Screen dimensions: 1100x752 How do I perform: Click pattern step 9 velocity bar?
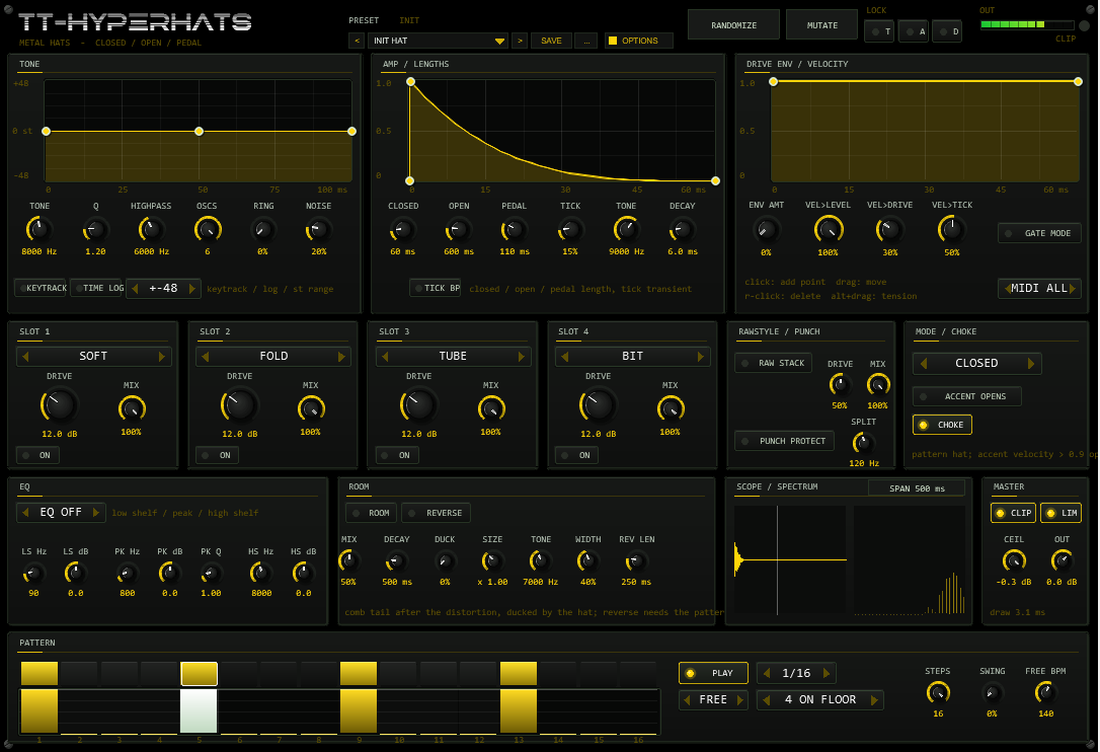click(358, 711)
